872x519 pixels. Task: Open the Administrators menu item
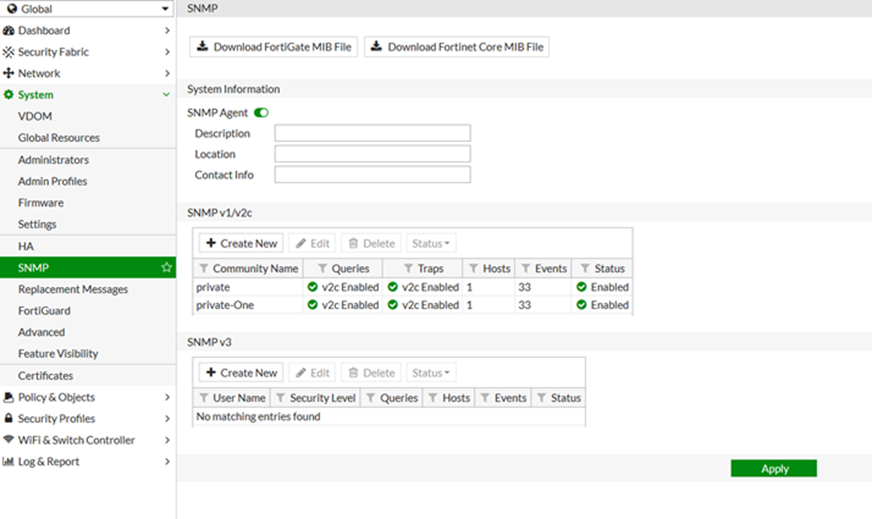pos(53,160)
